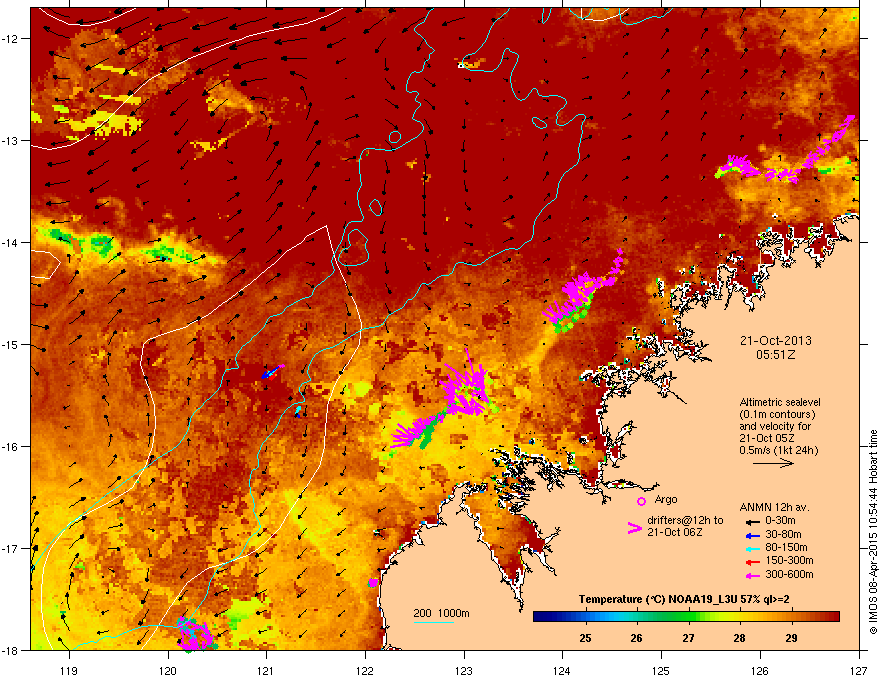Click the latitude axis label -18
880x680 pixels.
[x=11, y=650]
